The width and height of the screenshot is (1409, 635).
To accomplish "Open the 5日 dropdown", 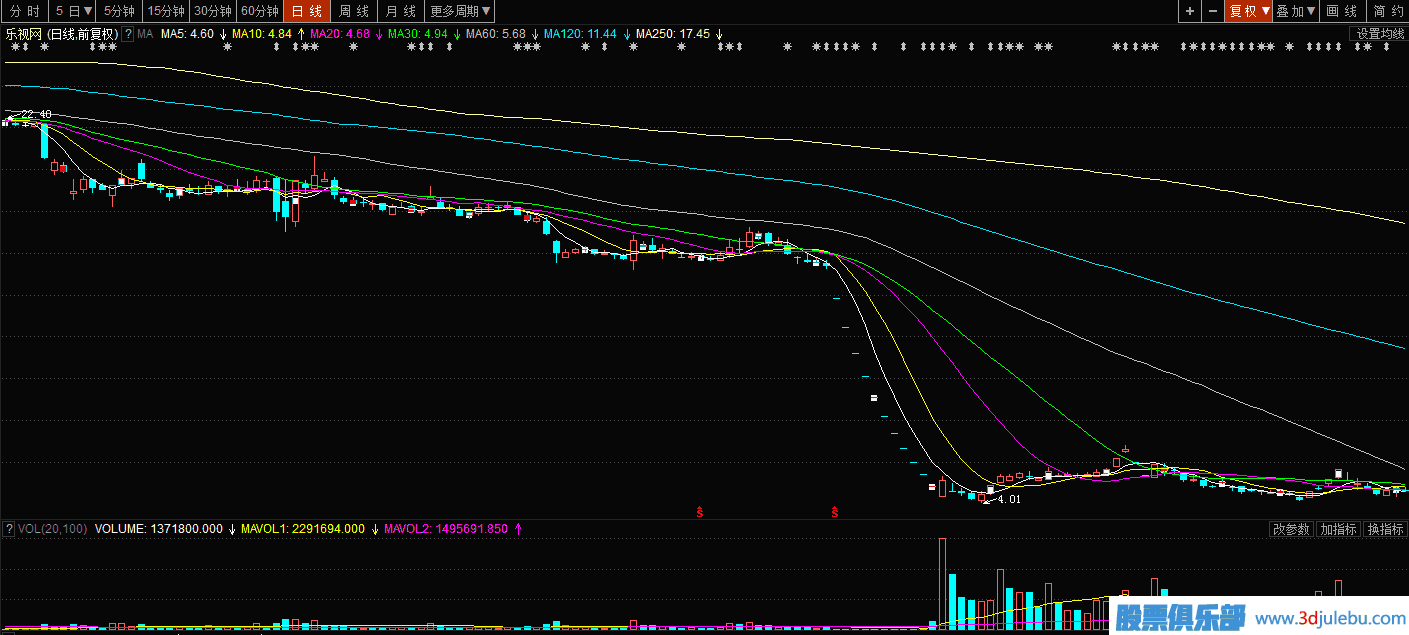I will pos(74,11).
